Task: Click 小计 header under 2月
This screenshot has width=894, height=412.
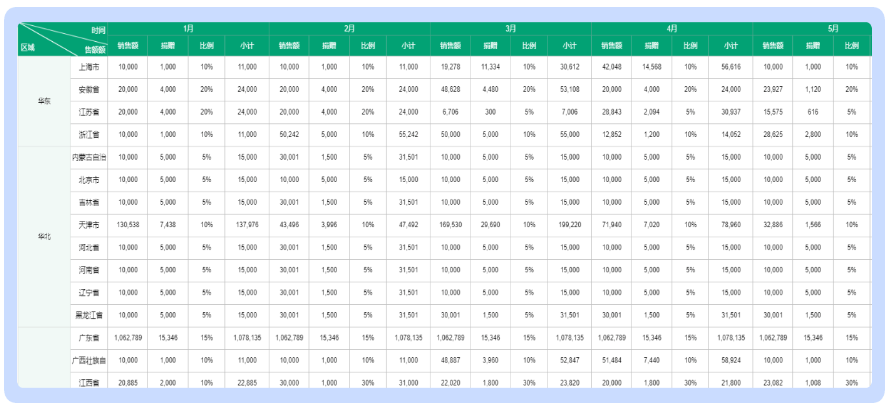Action: point(408,45)
